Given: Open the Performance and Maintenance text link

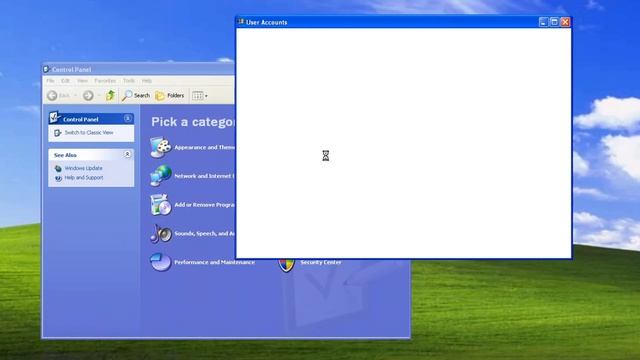Looking at the screenshot, I should pos(215,262).
